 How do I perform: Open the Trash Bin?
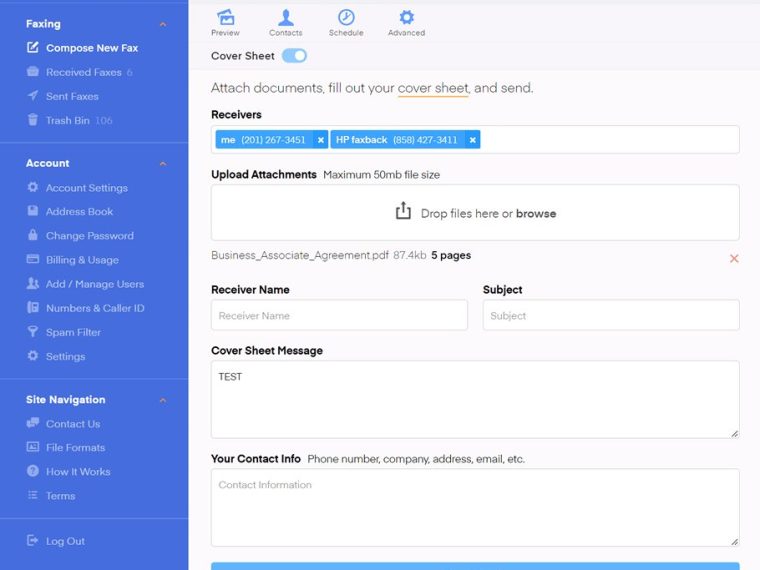pyautogui.click(x=69, y=120)
